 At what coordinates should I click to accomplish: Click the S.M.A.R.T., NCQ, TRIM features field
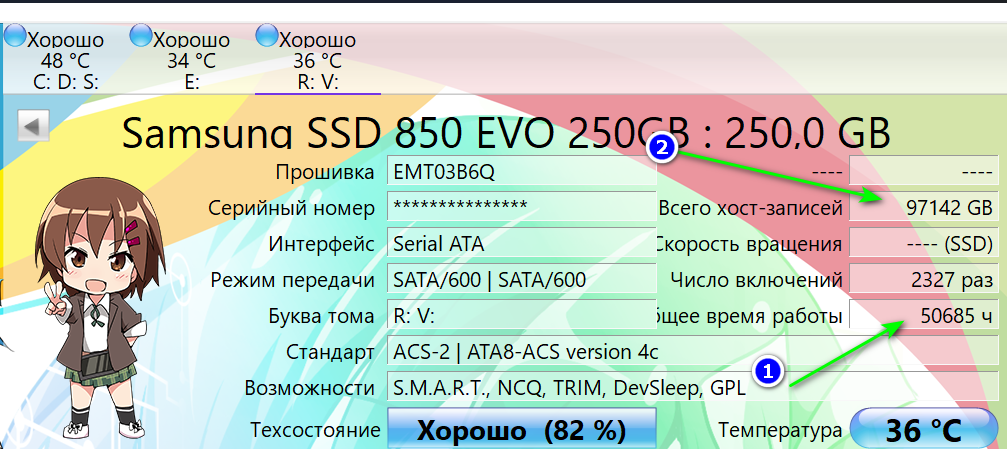click(692, 388)
